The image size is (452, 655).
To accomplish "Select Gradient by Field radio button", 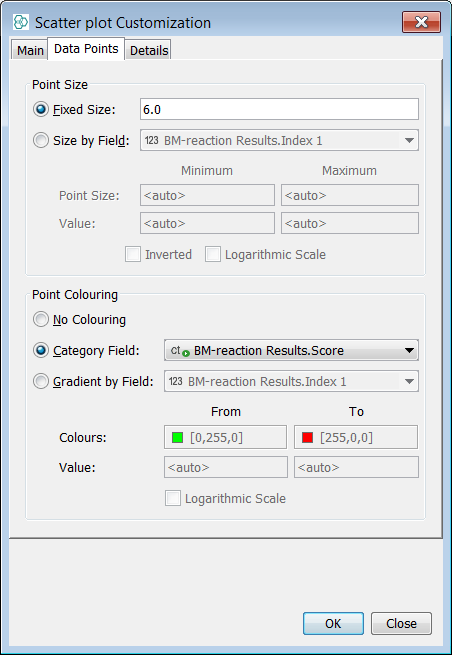I will coord(41,381).
